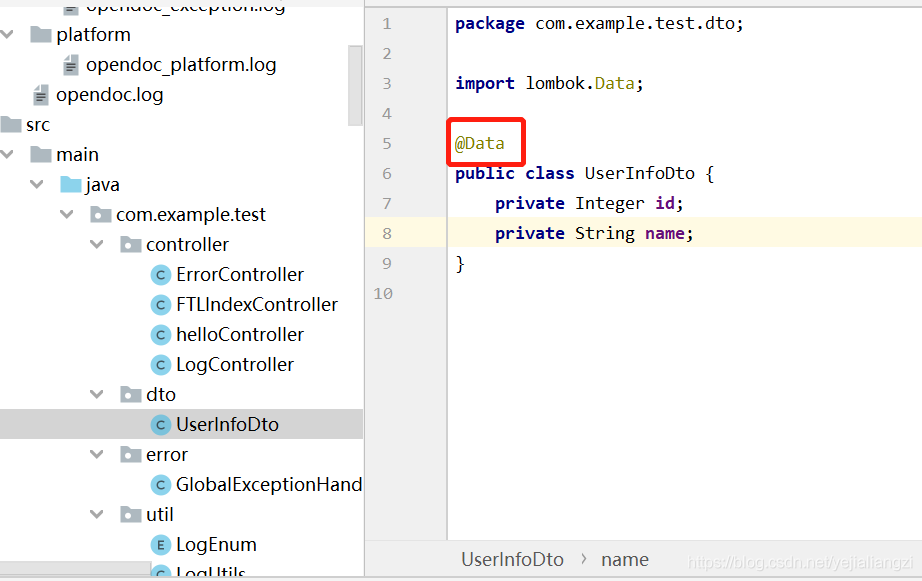This screenshot has width=922, height=581.
Task: Collapse the com.example.test package chevron
Action: coord(67,215)
